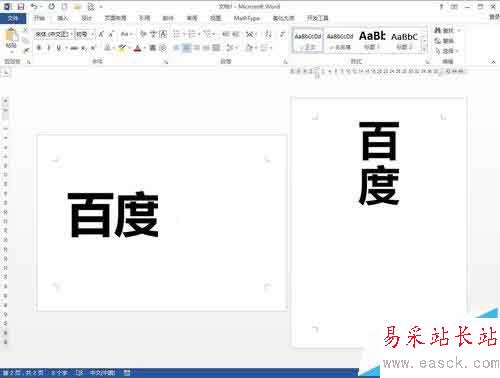Apply the Heading 2 style
This screenshot has height=378, width=500.
coord(404,40)
